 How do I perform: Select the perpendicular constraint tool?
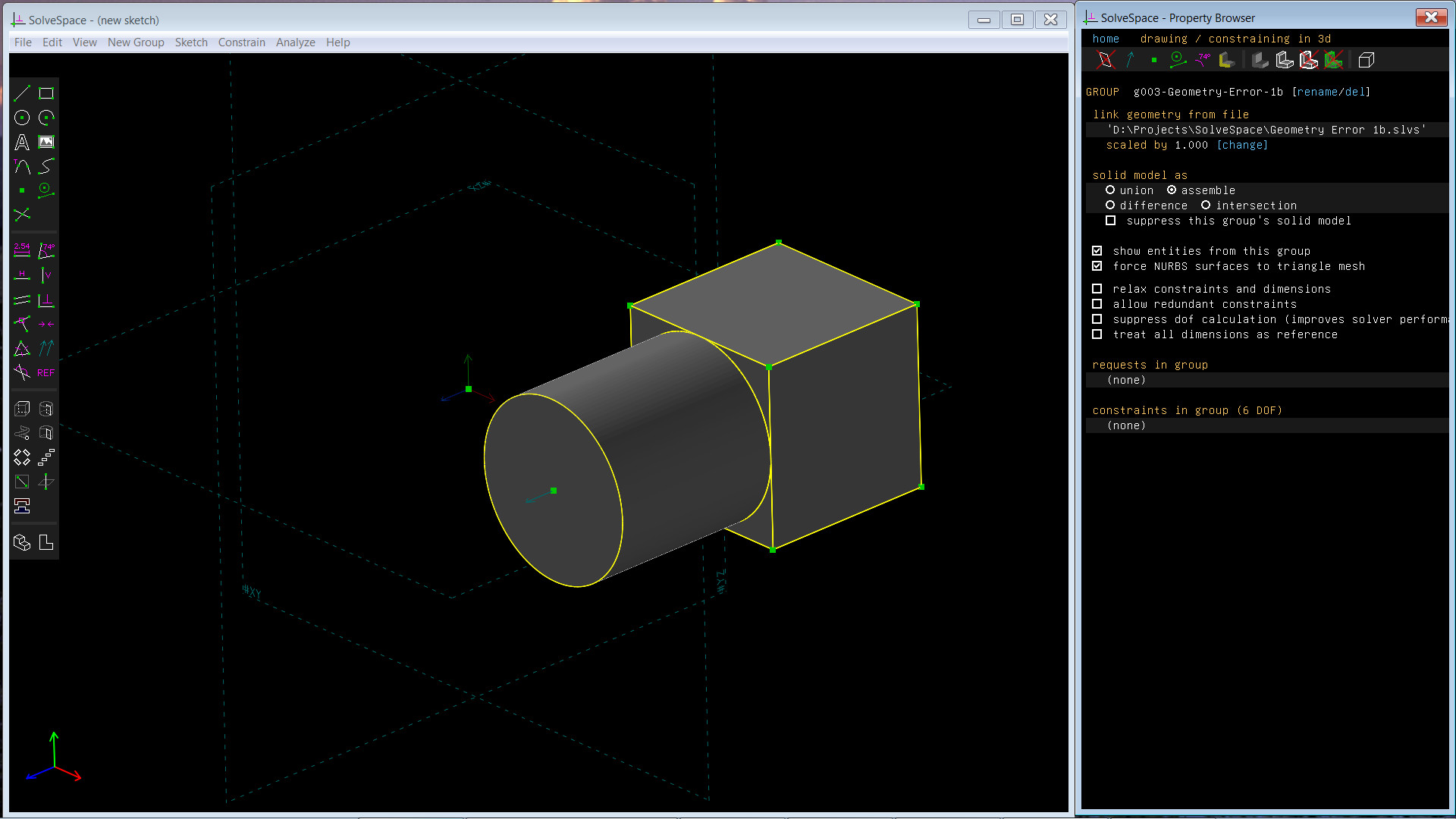click(x=45, y=300)
